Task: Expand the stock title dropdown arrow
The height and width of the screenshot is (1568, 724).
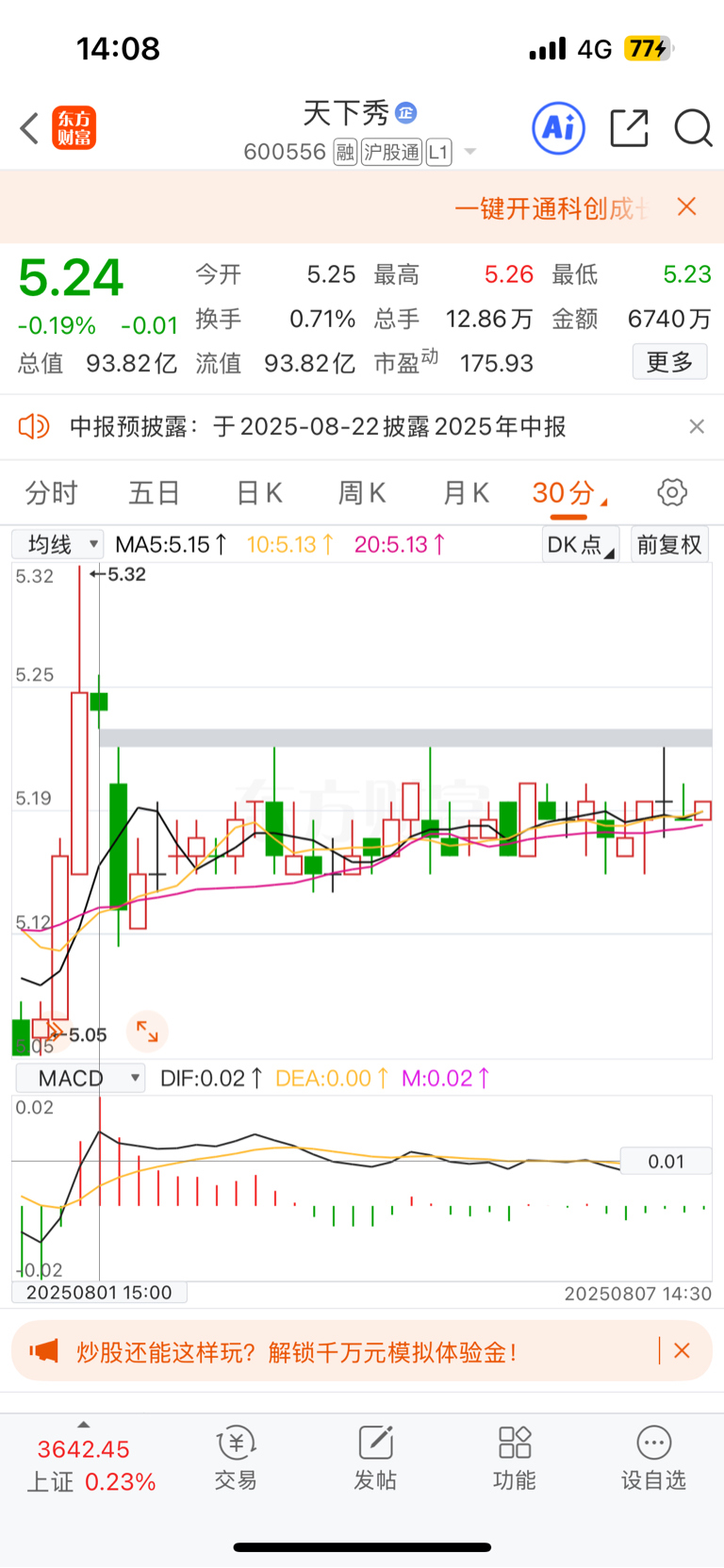Action: pyautogui.click(x=469, y=152)
